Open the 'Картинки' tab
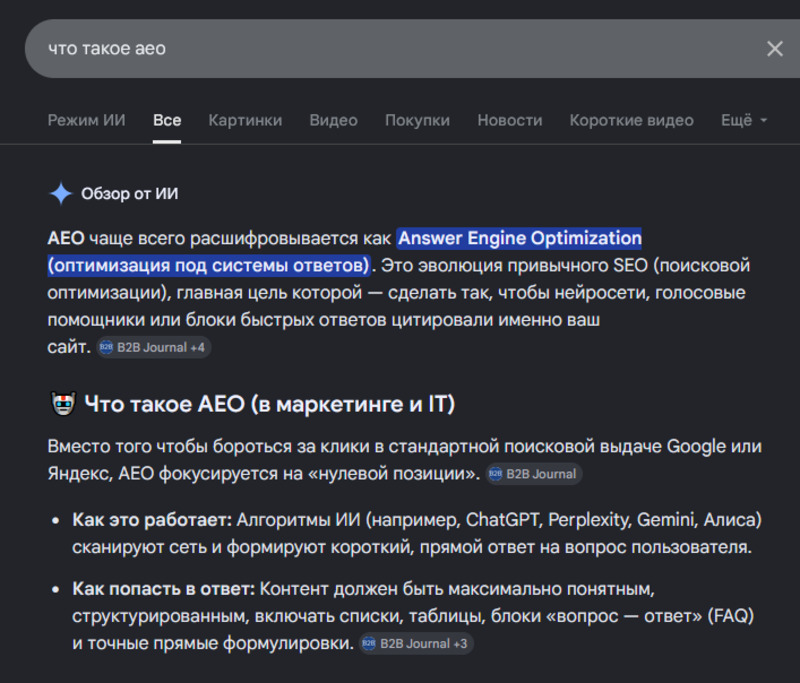This screenshot has height=683, width=800. [x=245, y=120]
